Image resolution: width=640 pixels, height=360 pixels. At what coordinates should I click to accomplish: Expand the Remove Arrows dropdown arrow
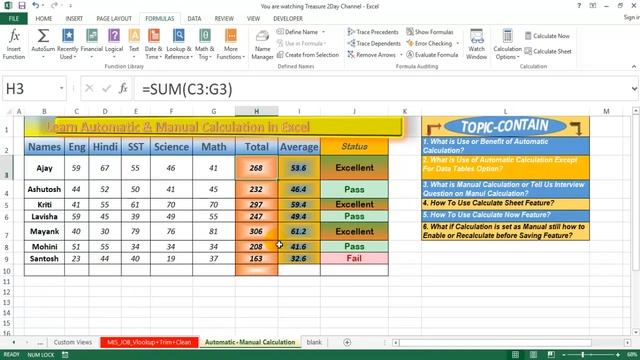[401, 55]
